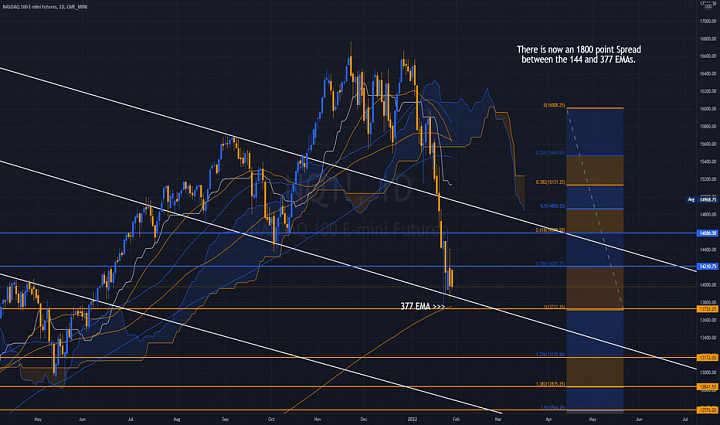This screenshot has width=720, height=425.
Task: Select the 1800 point Spread text annotation
Action: click(x=579, y=54)
